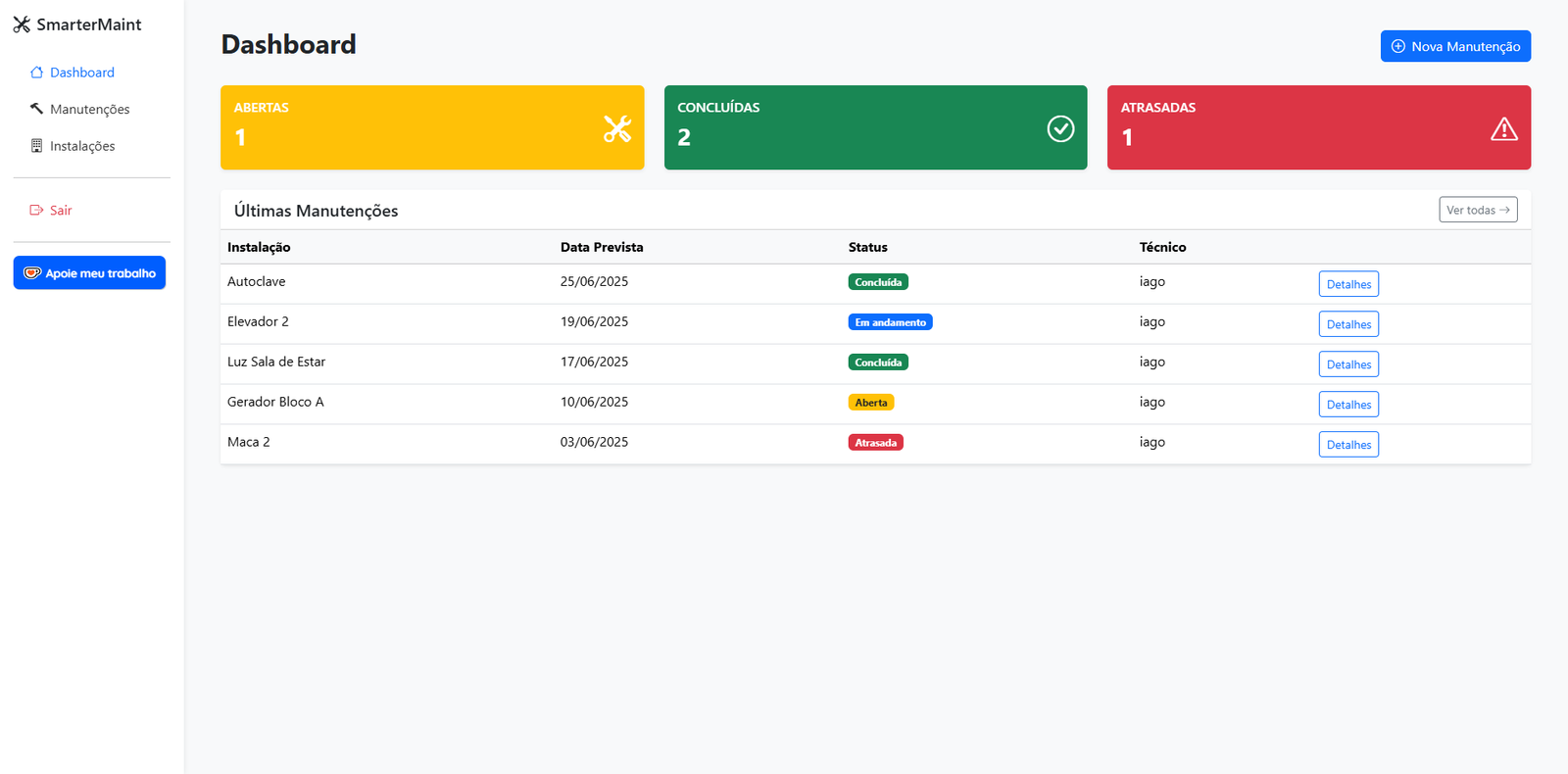
Task: Click the hammer icon beside Manutenções
Action: click(36, 109)
